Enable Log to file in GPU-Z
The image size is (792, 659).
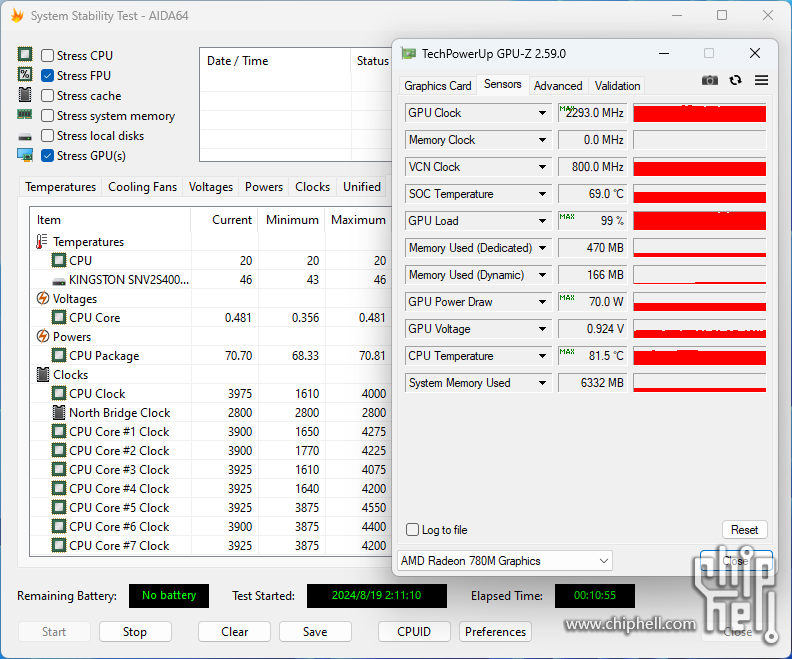tap(413, 529)
